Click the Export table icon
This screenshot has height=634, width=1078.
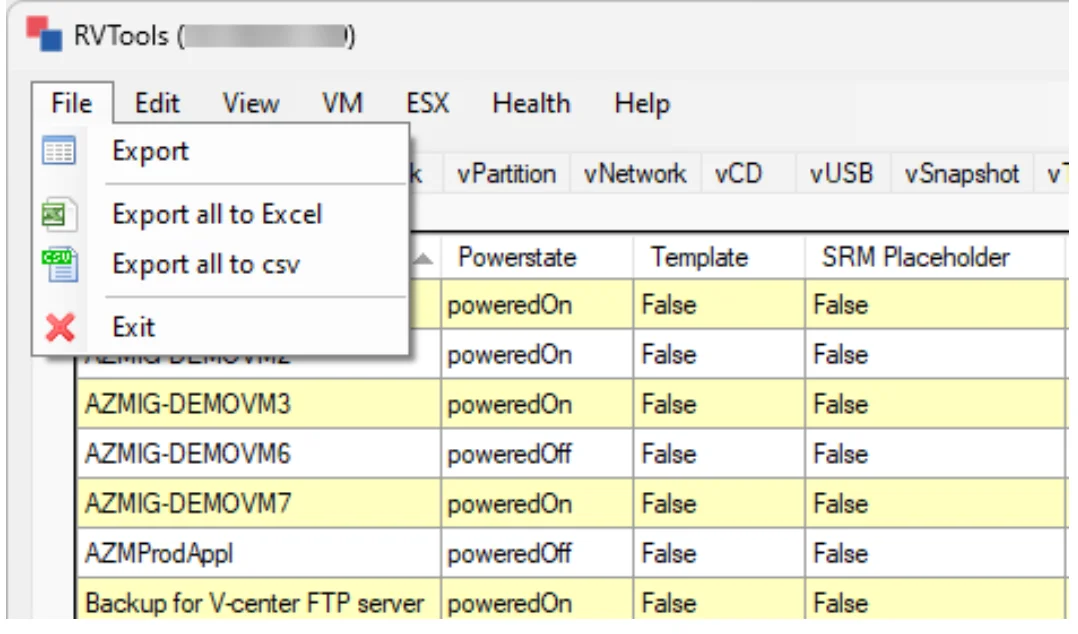58,151
